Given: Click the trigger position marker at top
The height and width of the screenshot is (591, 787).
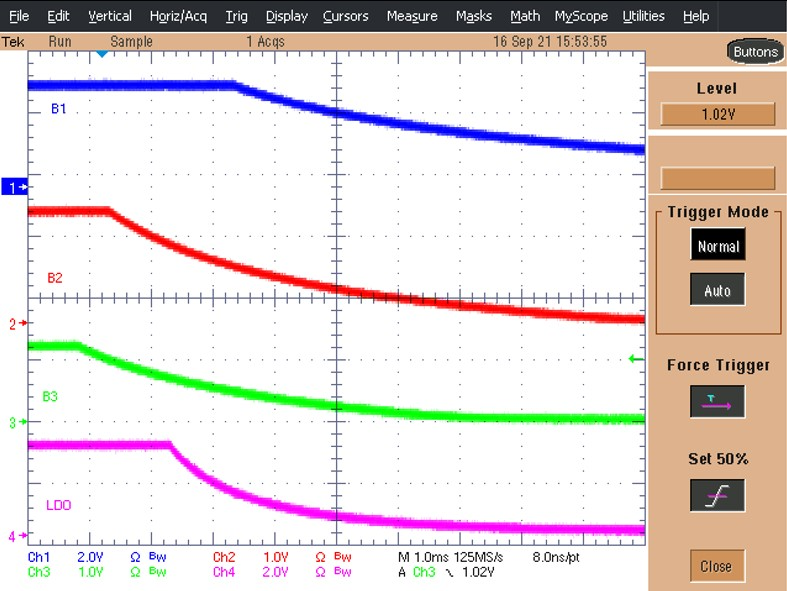Looking at the screenshot, I should pos(101,54).
